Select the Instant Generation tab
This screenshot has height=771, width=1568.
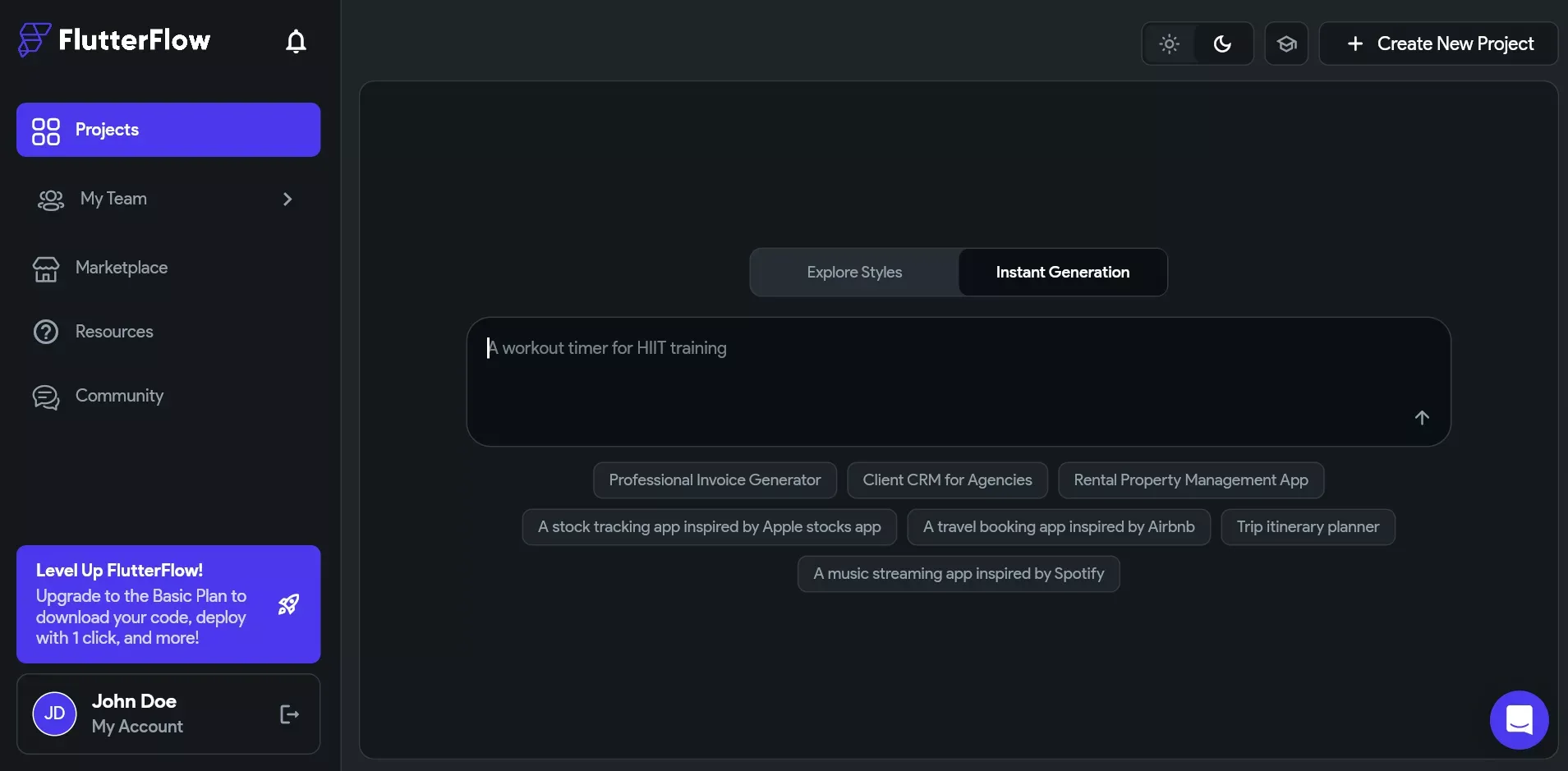(x=1063, y=273)
